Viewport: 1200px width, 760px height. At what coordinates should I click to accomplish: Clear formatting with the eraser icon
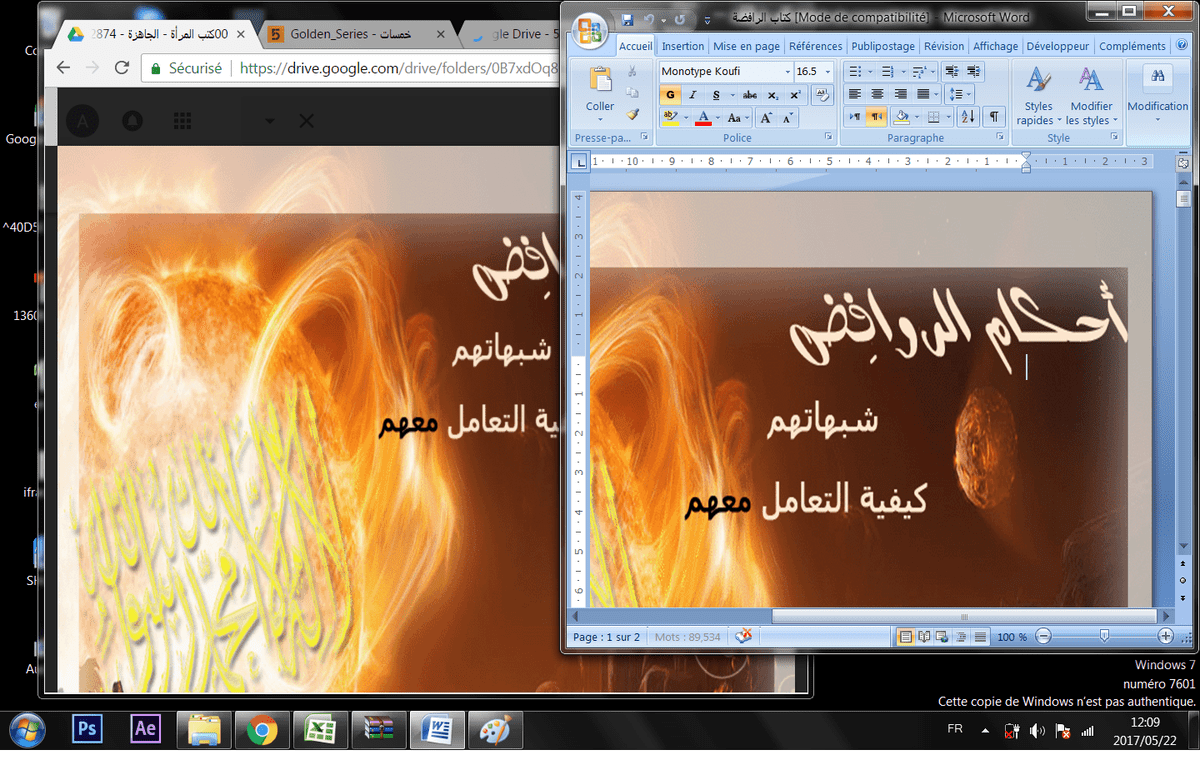(822, 95)
